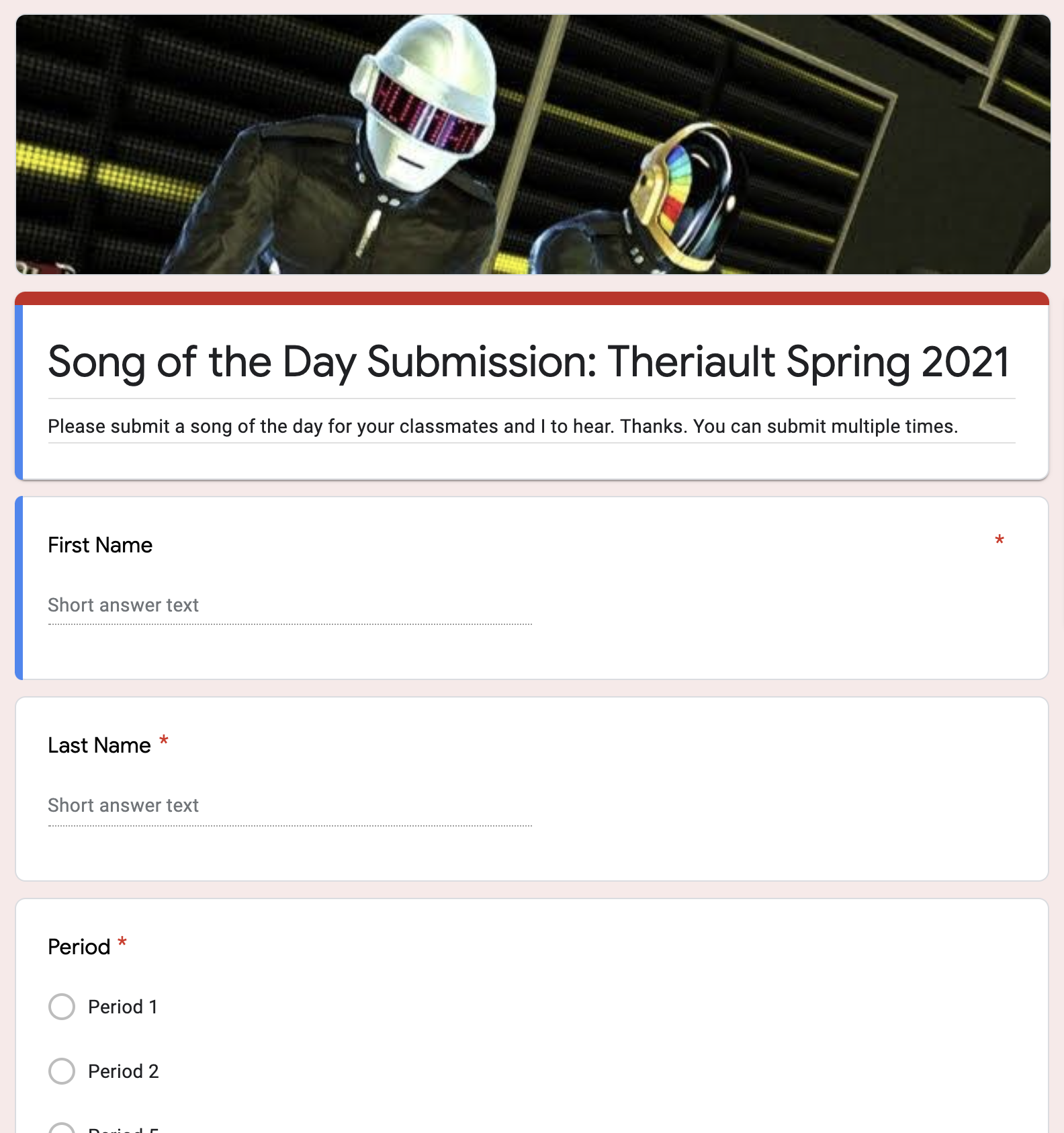This screenshot has height=1133, width=1064.
Task: Click the Last Name question title
Action: click(x=99, y=745)
